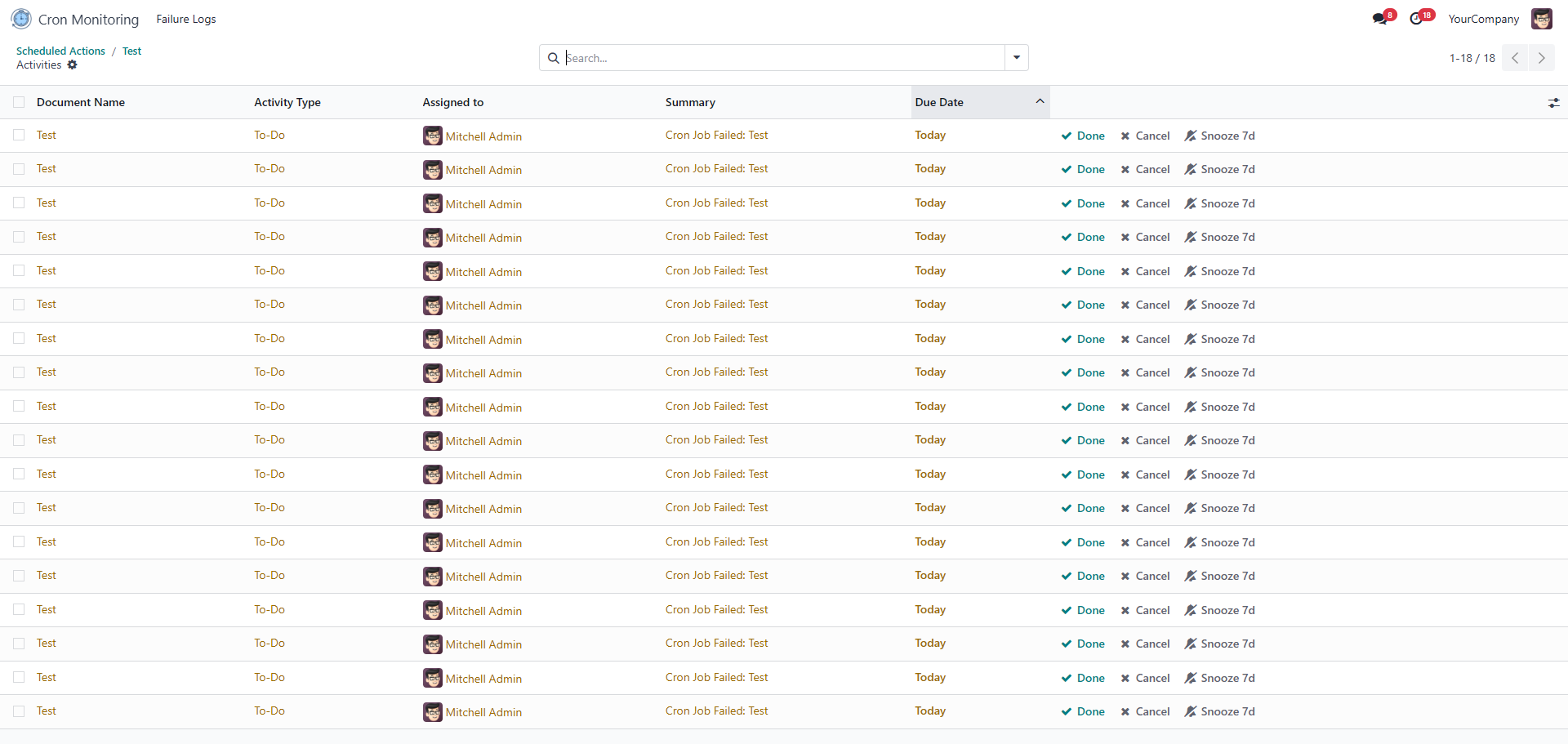Tick the checkbox of the second Test row
Viewport: 1568px width, 744px height.
click(x=19, y=169)
